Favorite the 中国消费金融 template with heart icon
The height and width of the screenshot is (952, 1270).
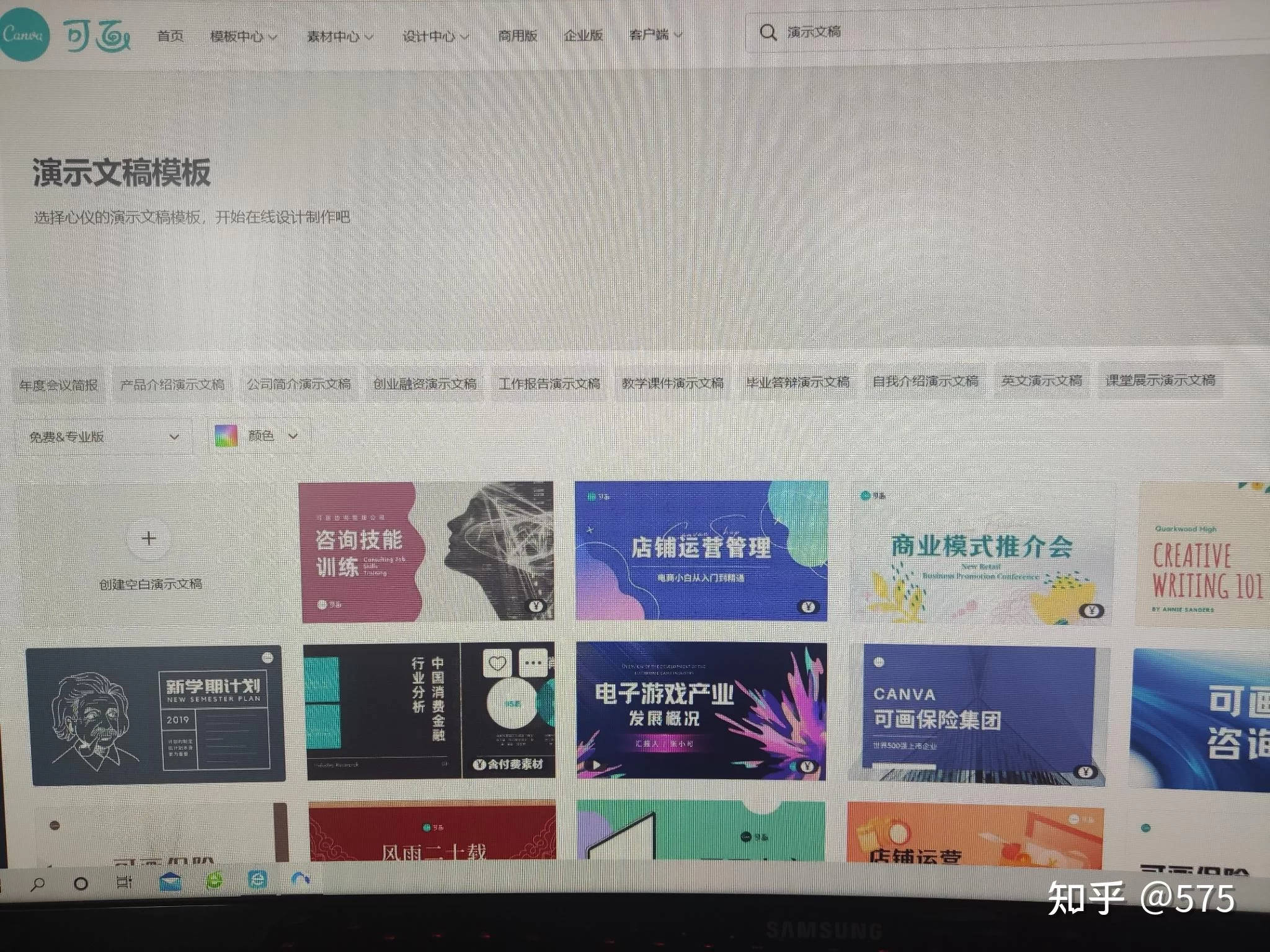pos(497,664)
